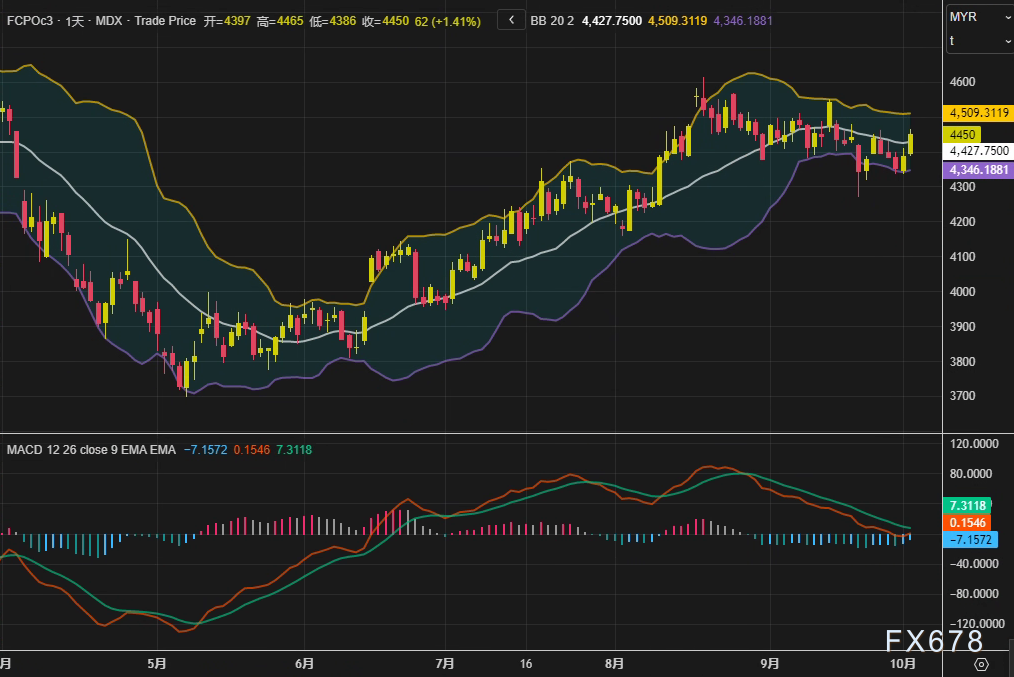This screenshot has height=677, width=1014.
Task: Collapse the legend using the left chevron button
Action: (x=511, y=20)
